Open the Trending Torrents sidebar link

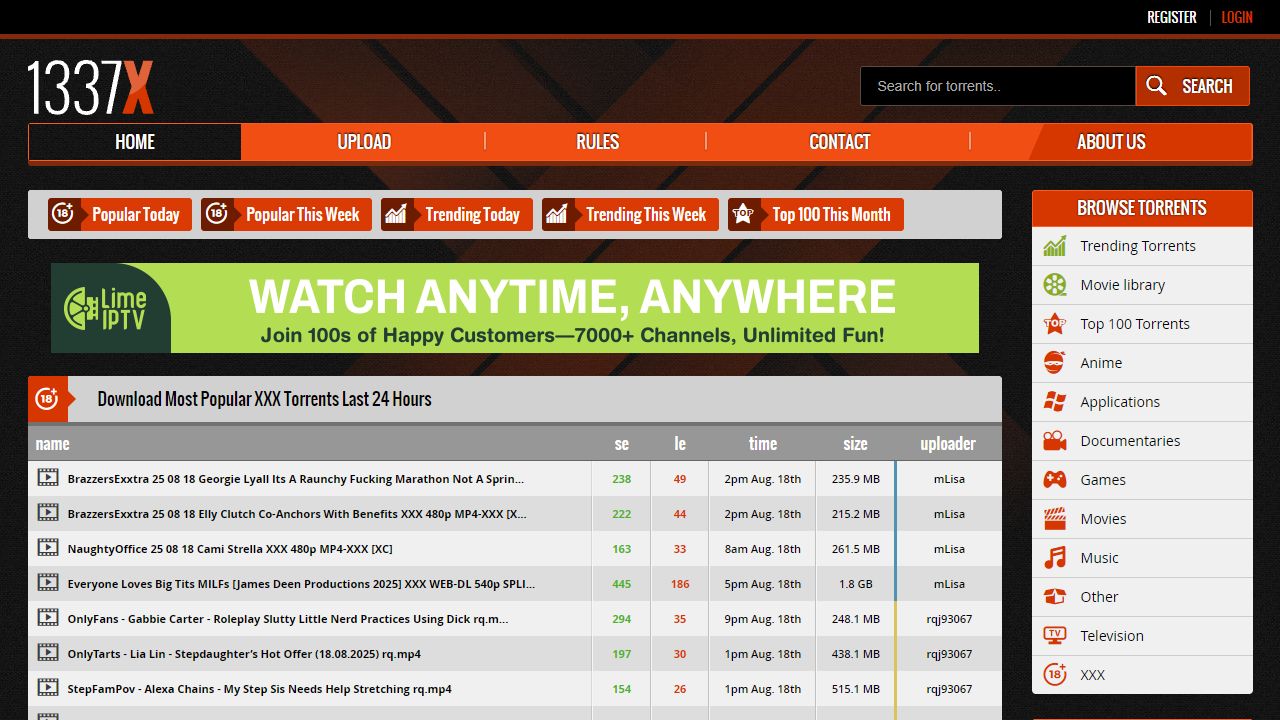point(1138,246)
